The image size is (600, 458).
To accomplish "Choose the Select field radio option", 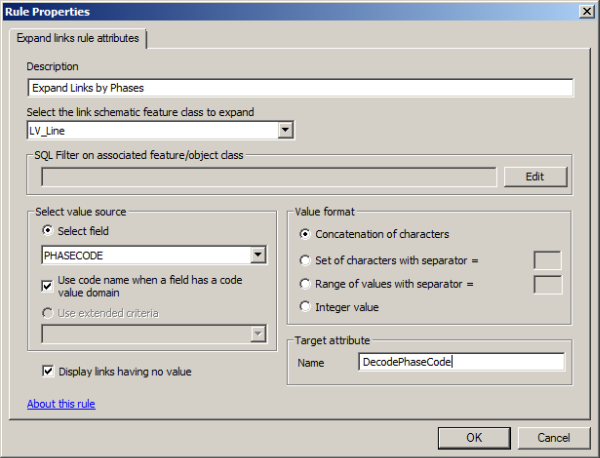I will (49, 232).
